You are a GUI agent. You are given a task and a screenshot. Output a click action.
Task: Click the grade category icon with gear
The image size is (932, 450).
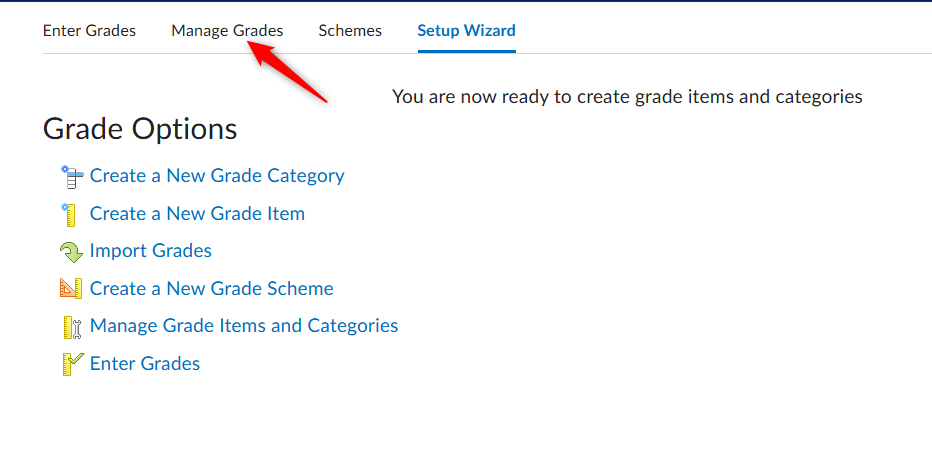pos(72,177)
